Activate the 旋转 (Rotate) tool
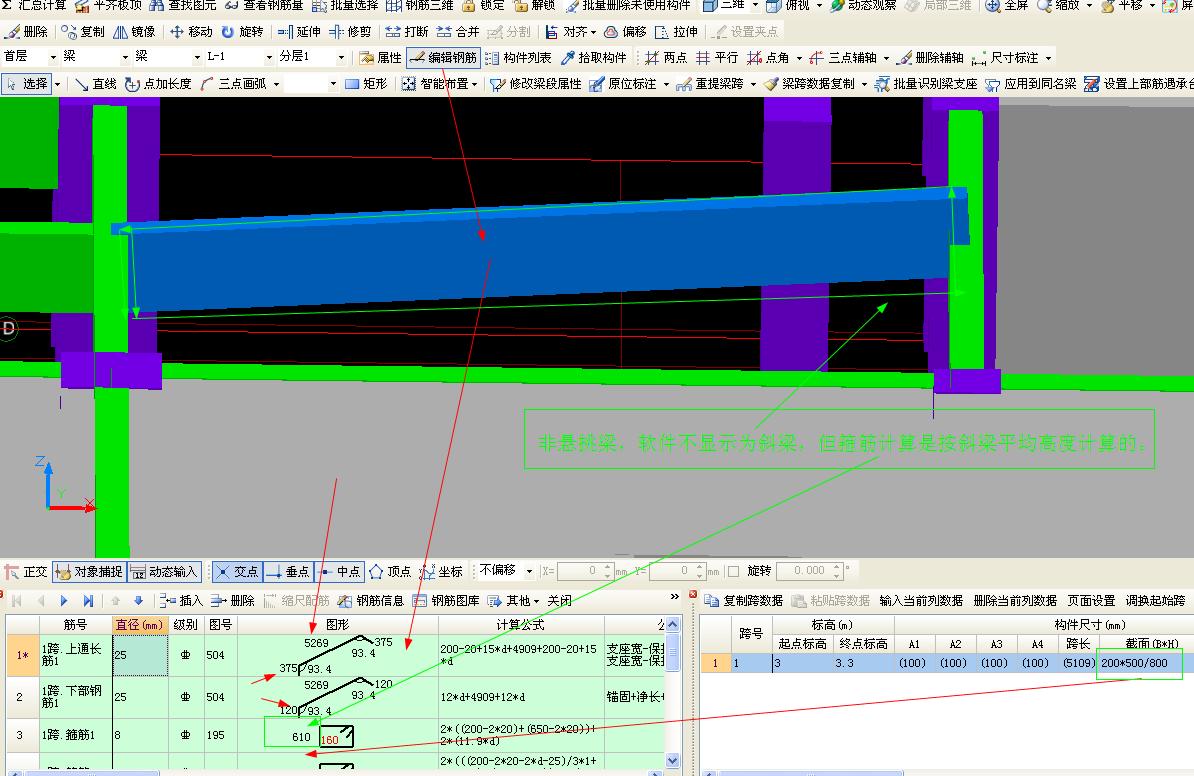This screenshot has height=776, width=1194. 242,32
